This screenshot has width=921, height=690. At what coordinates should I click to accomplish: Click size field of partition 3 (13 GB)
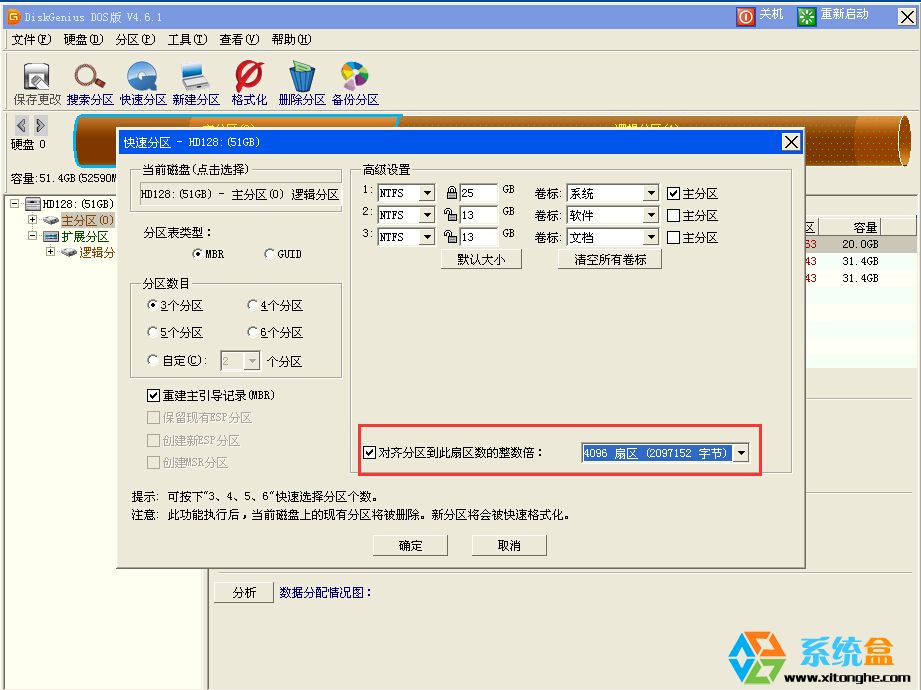pyautogui.click(x=479, y=237)
